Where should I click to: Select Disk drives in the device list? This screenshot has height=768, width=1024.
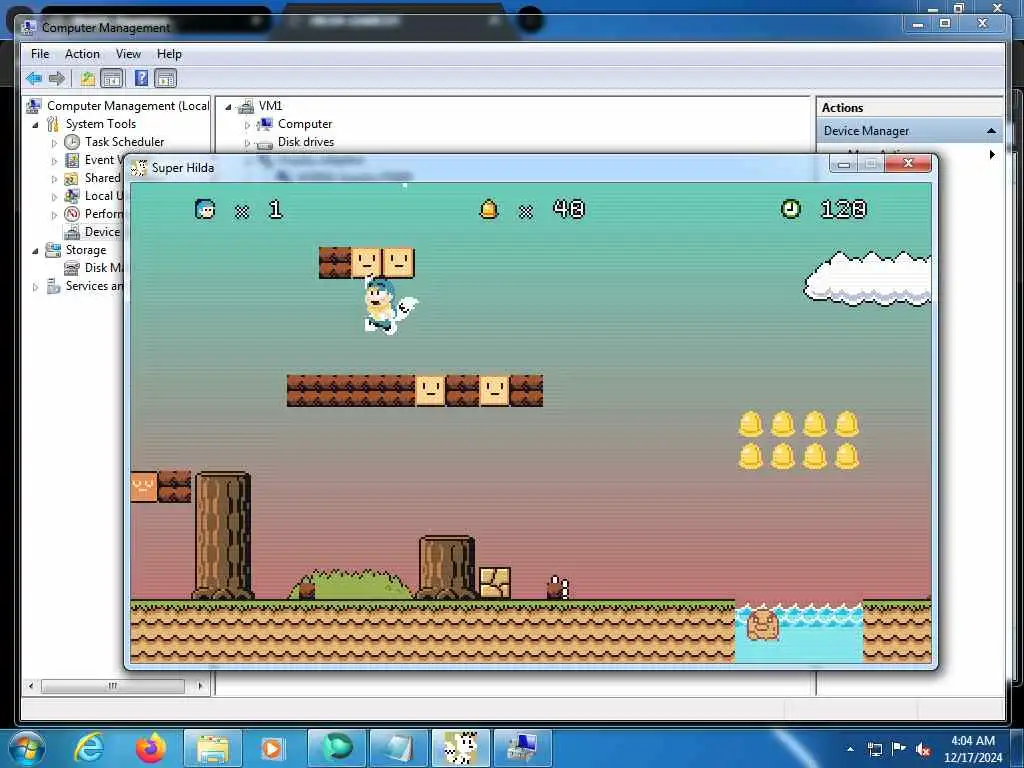click(x=306, y=142)
